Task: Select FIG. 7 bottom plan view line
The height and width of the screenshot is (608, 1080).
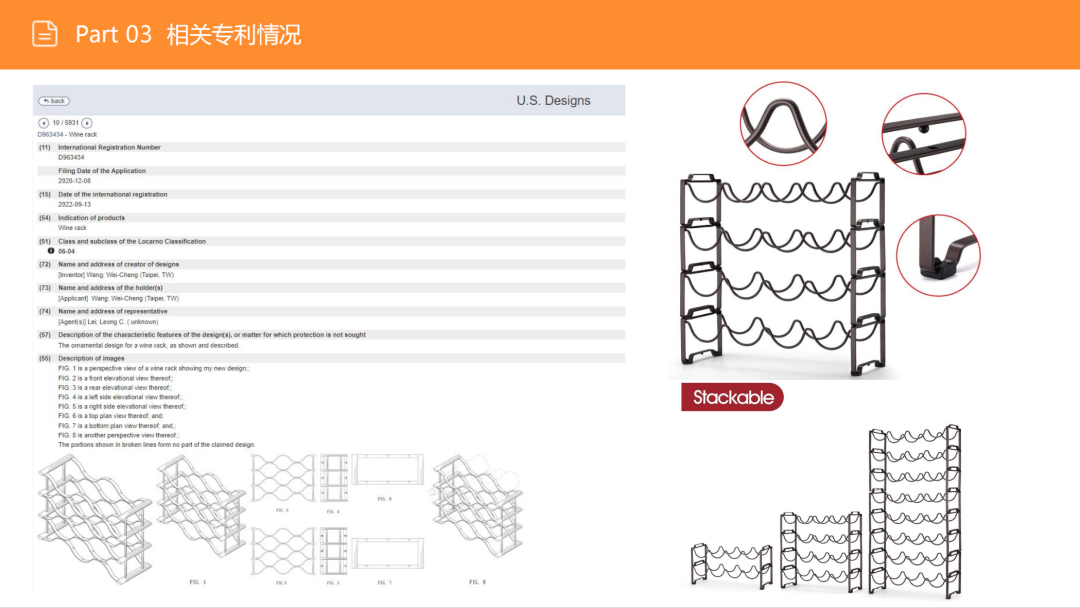Action: 116,426
